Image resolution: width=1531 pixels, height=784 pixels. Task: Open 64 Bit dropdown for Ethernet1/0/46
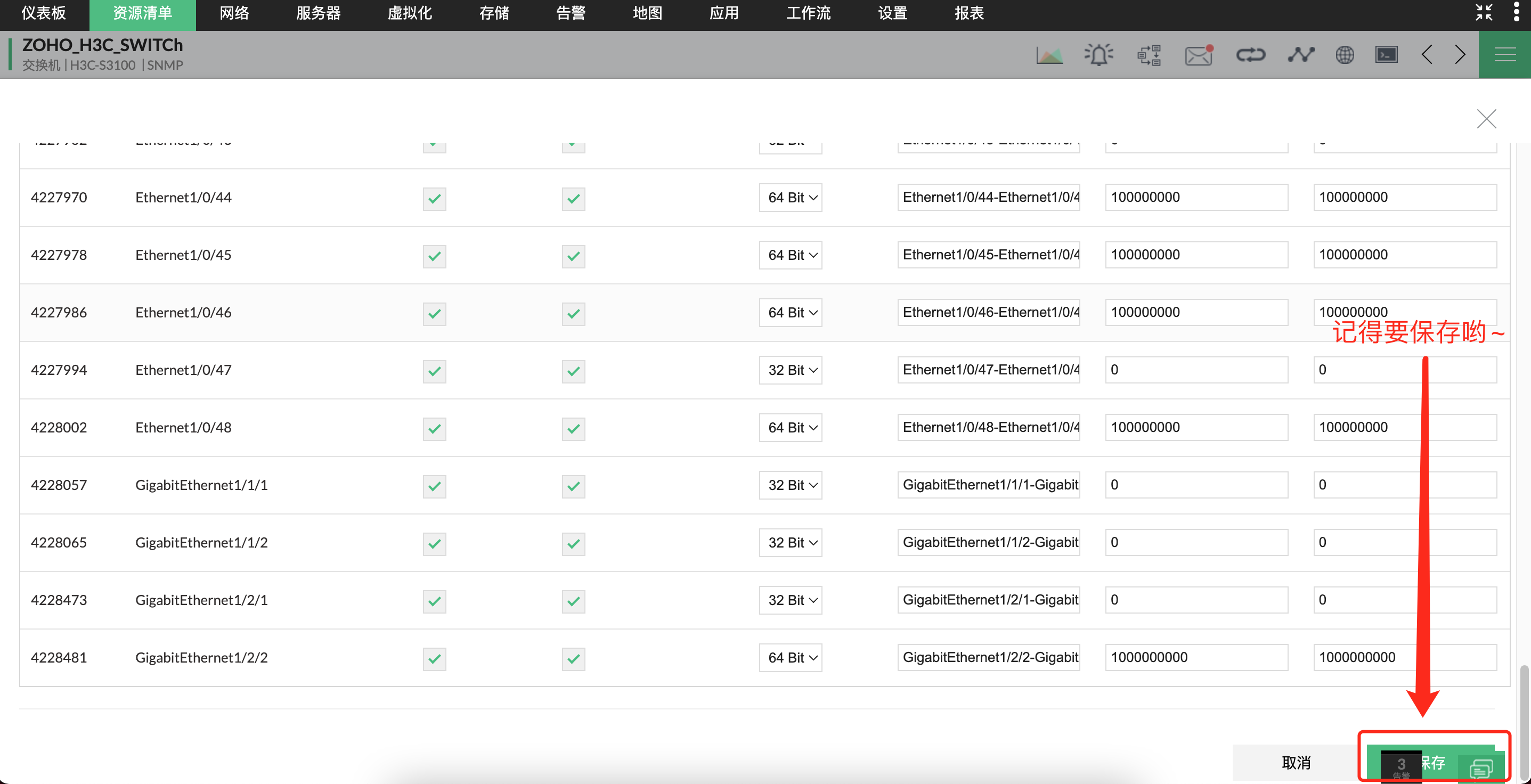click(791, 313)
